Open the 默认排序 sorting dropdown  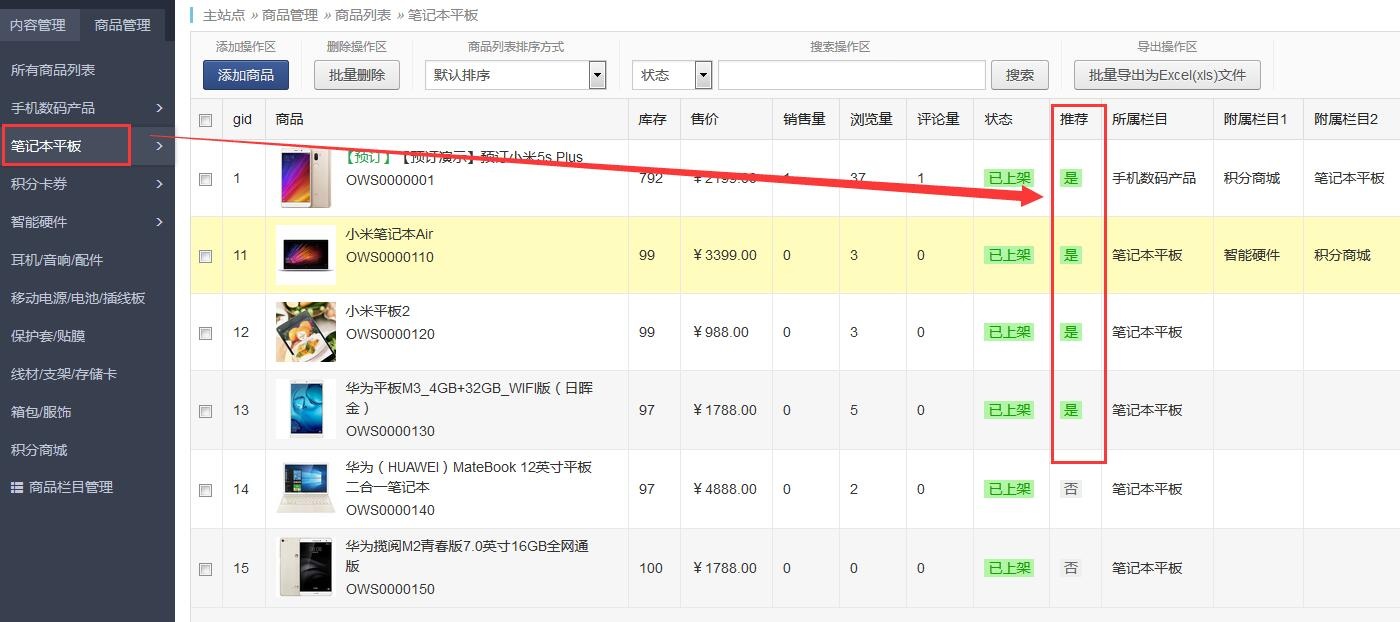pyautogui.click(x=516, y=75)
